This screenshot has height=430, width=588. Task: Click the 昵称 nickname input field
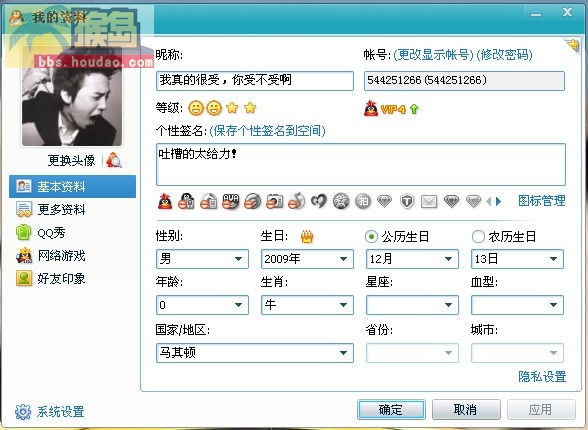pos(255,81)
